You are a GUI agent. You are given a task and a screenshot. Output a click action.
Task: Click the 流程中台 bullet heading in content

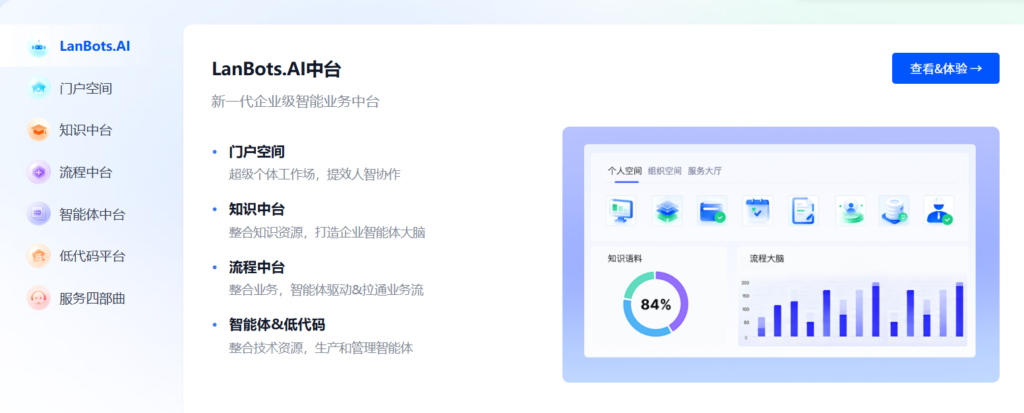click(x=257, y=267)
